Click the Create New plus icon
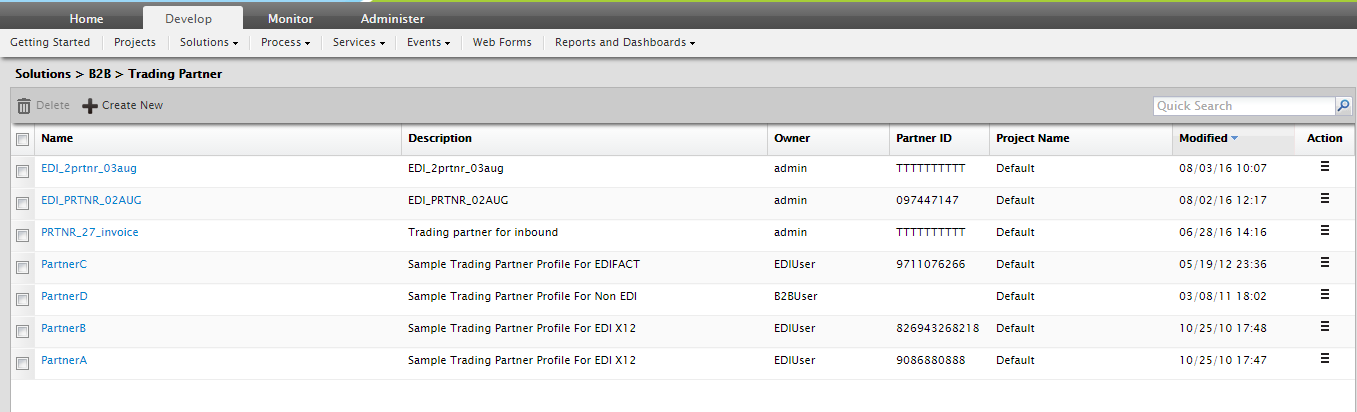Viewport: 1357px width, 412px height. point(90,106)
